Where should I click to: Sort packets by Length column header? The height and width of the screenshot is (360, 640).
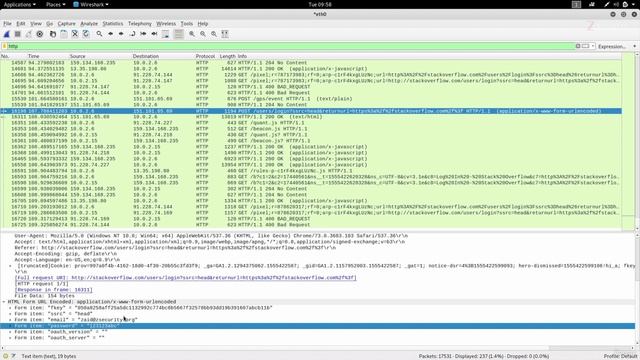(227, 56)
